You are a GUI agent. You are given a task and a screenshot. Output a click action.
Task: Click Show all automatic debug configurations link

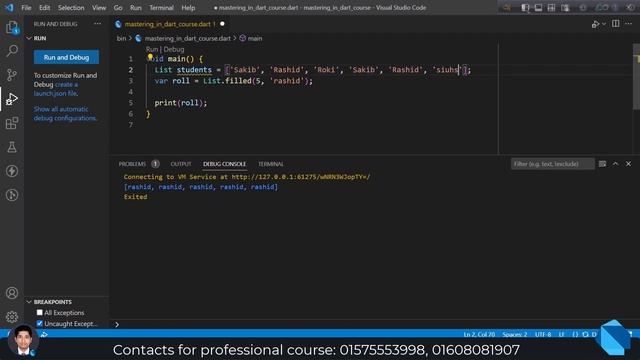pos(65,113)
